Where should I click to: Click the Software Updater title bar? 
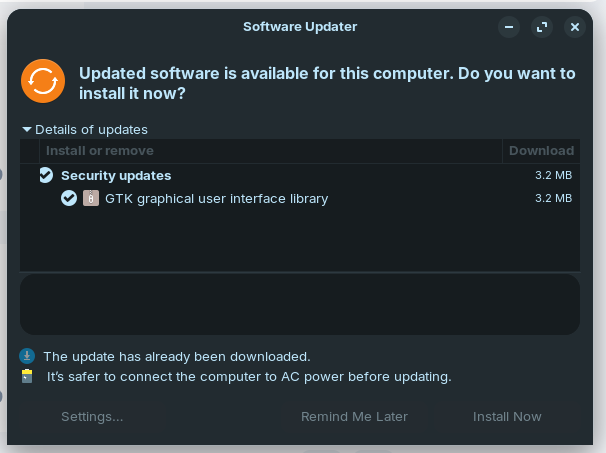tap(300, 27)
